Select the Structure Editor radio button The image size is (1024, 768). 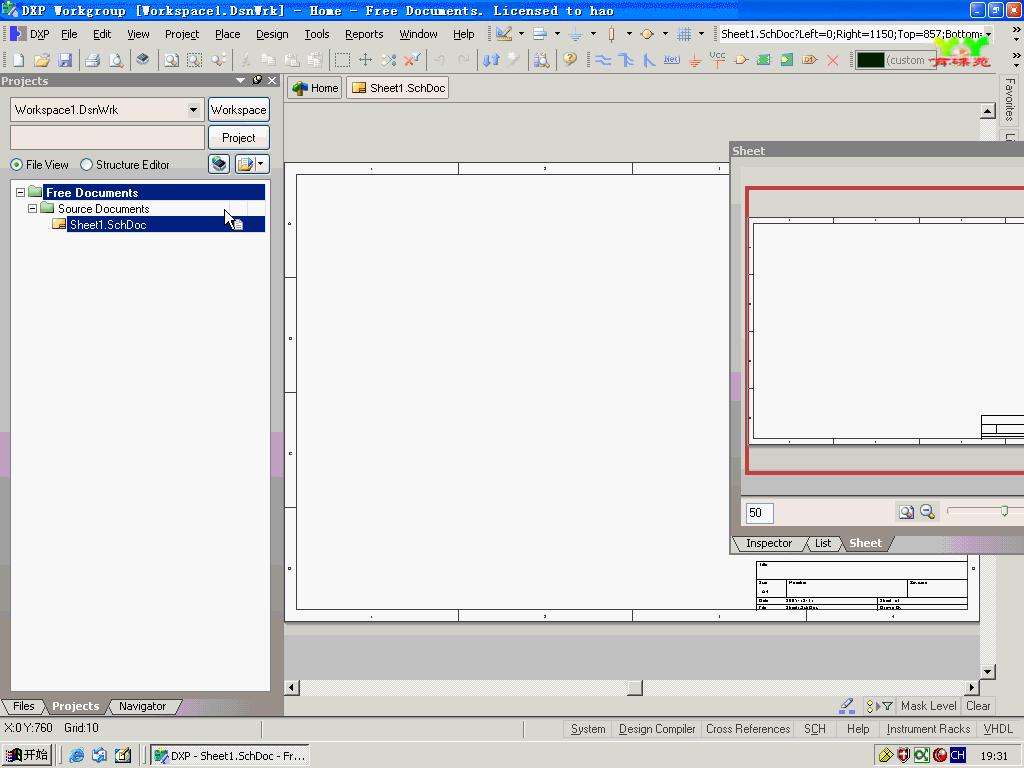[x=86, y=165]
